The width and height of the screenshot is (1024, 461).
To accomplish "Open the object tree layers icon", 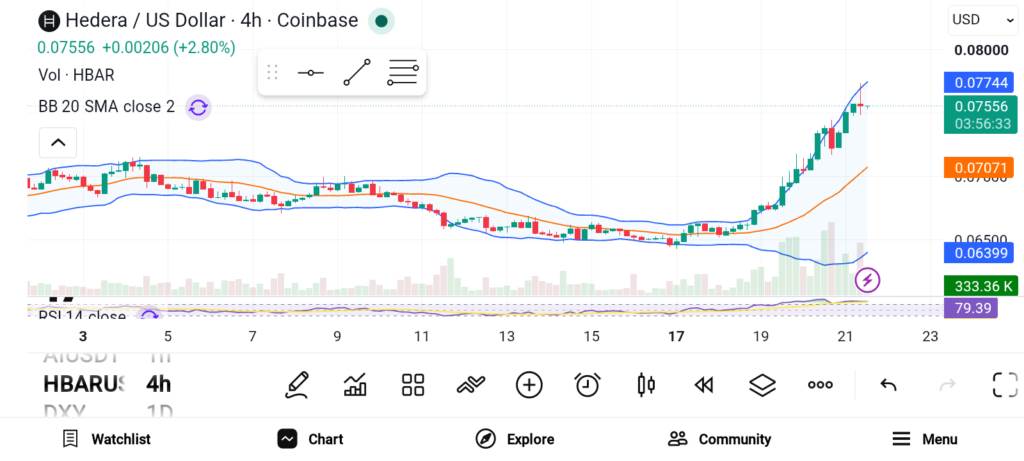I will click(x=761, y=385).
